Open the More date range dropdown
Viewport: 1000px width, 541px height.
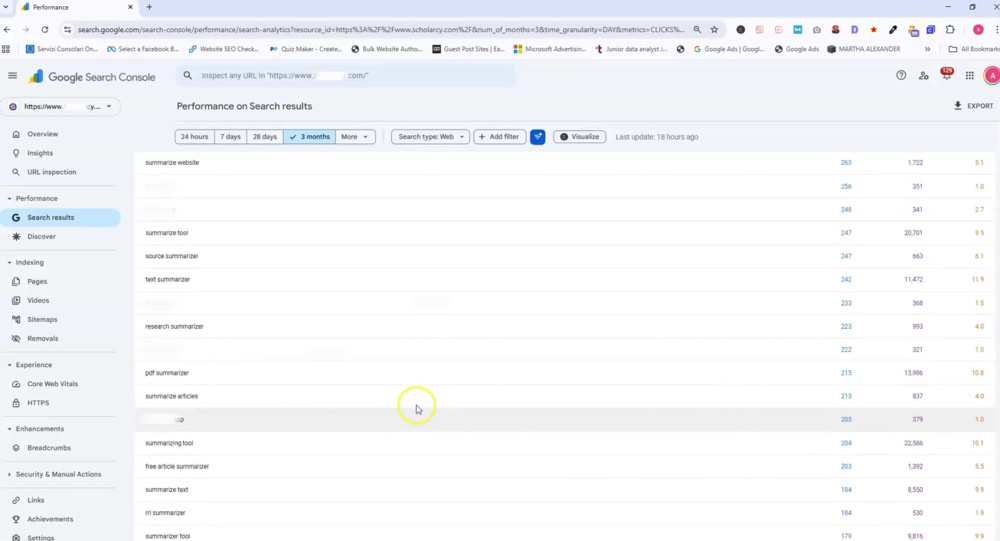tap(355, 137)
